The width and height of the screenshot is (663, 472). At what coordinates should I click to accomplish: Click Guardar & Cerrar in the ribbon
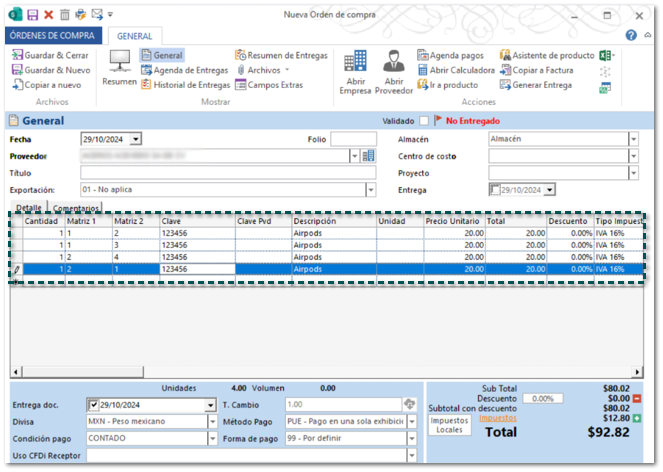(48, 56)
